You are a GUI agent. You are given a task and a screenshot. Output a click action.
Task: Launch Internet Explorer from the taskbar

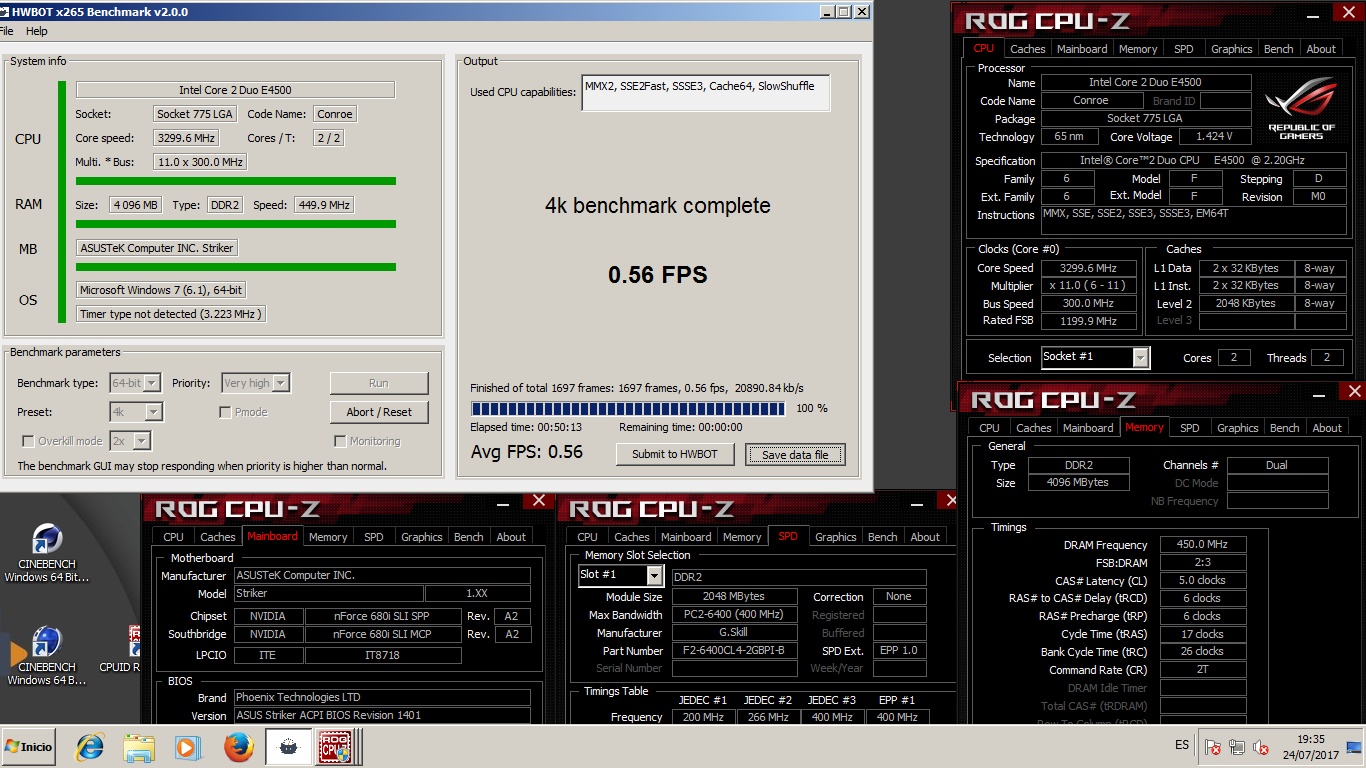click(x=90, y=747)
